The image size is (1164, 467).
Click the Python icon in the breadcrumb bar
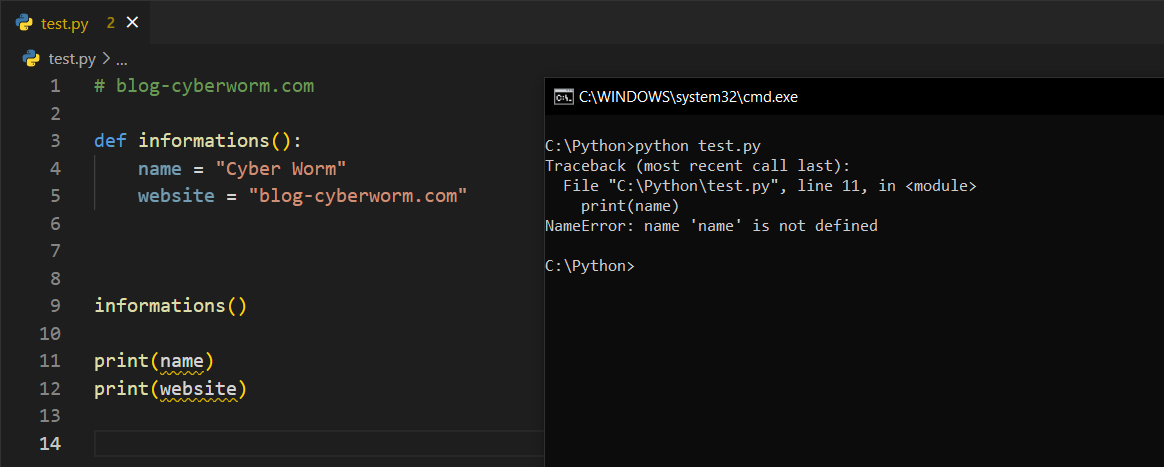tap(32, 59)
